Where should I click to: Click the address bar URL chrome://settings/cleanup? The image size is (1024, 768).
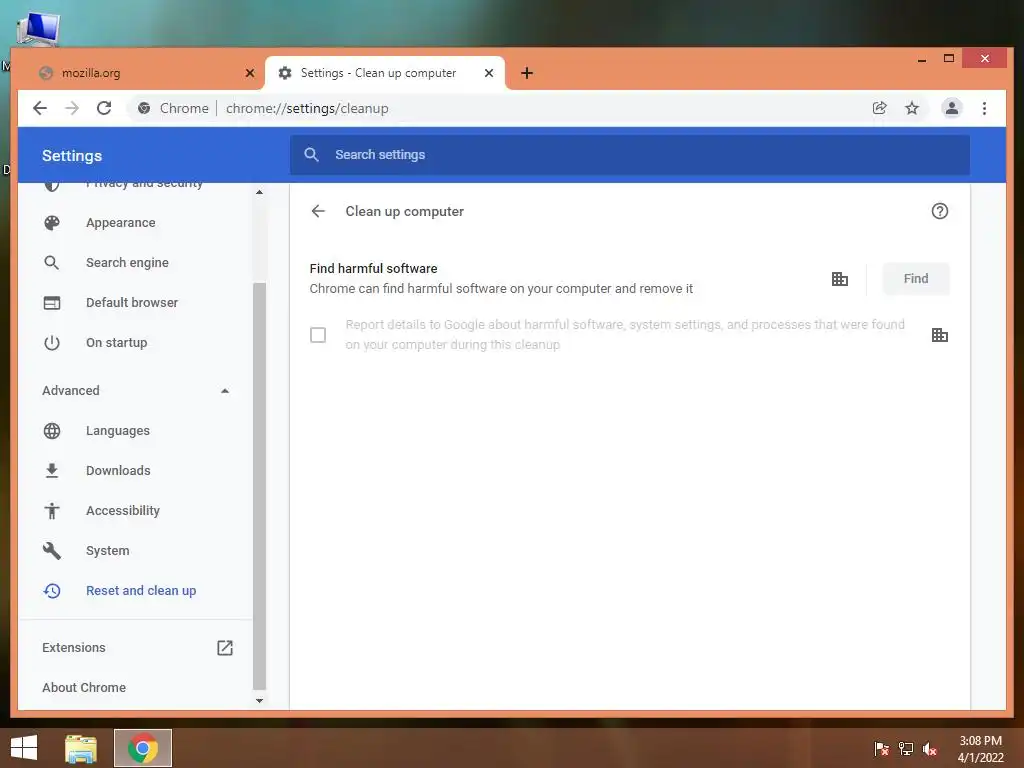click(x=307, y=108)
